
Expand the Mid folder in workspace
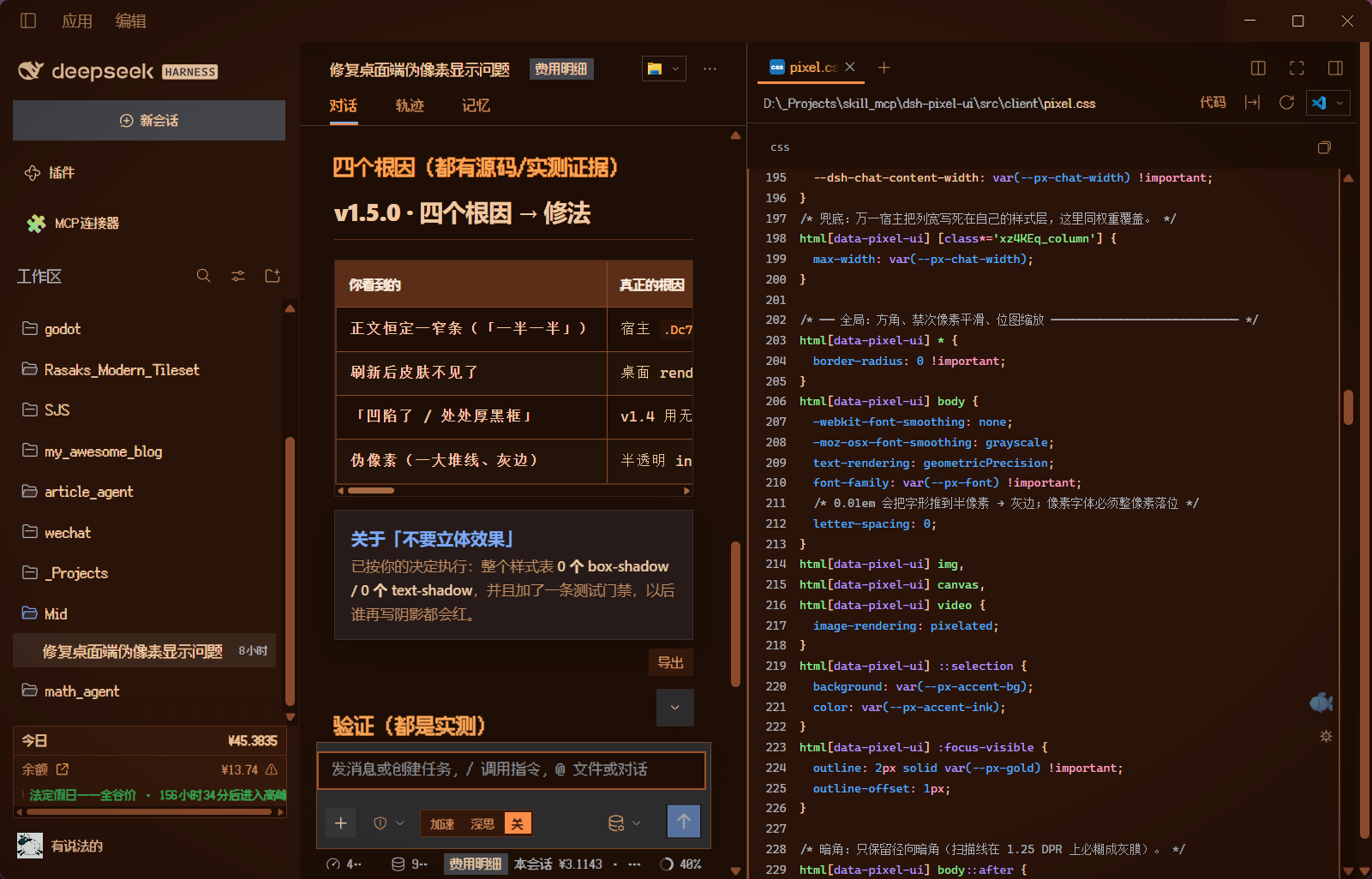coord(45,613)
